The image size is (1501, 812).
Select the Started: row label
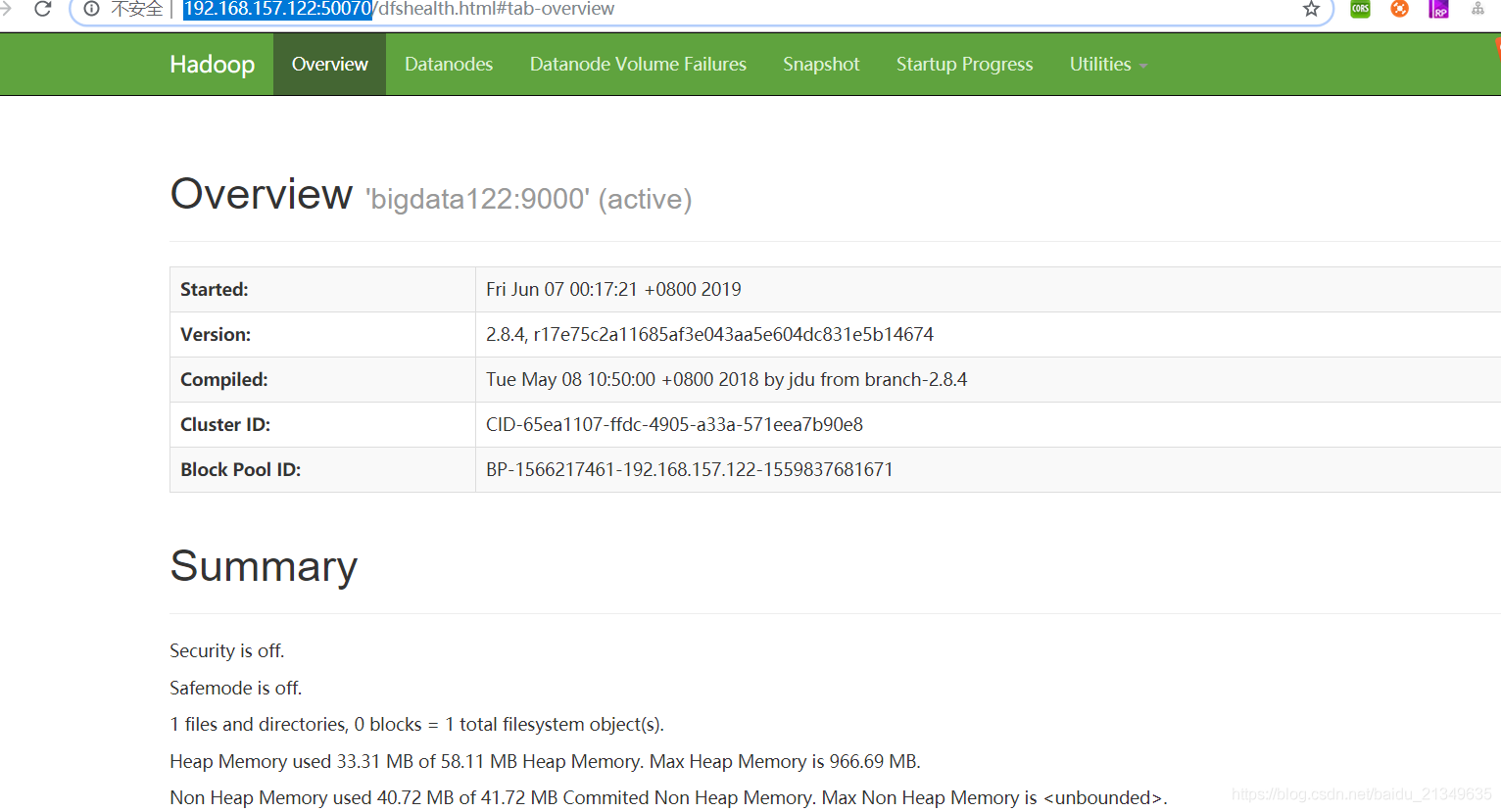[215, 290]
